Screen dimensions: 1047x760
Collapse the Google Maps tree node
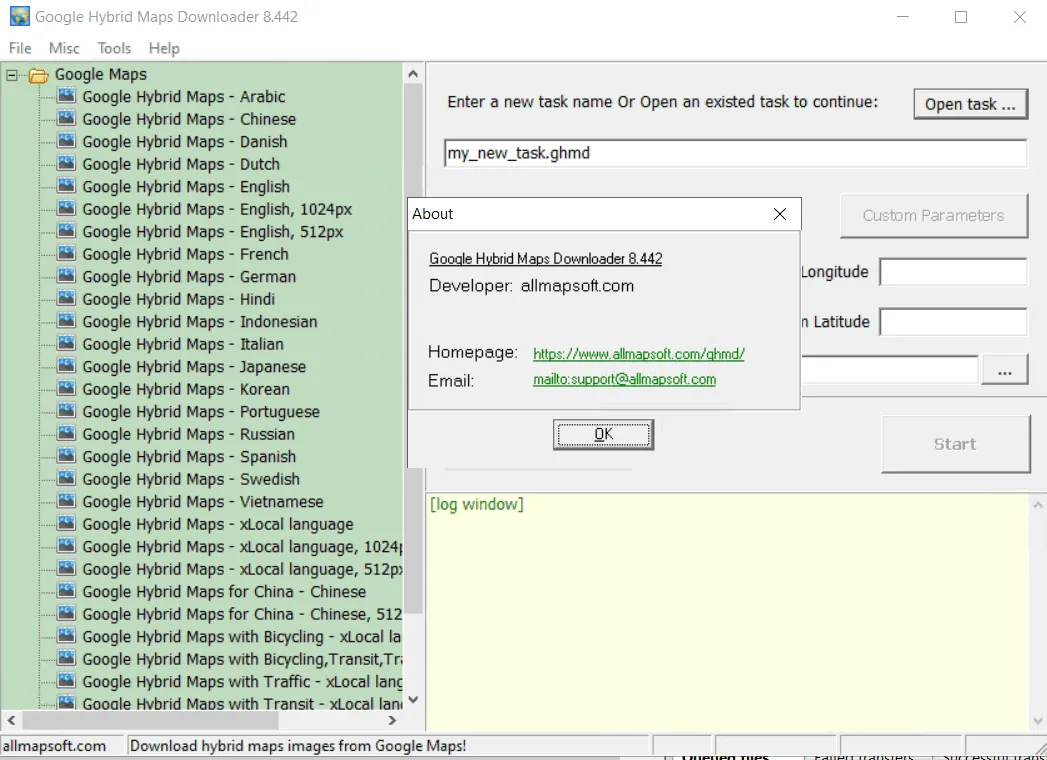click(11, 75)
